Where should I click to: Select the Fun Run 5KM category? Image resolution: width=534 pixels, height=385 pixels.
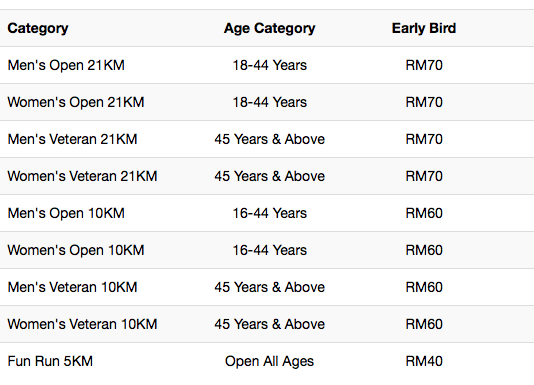coord(50,361)
